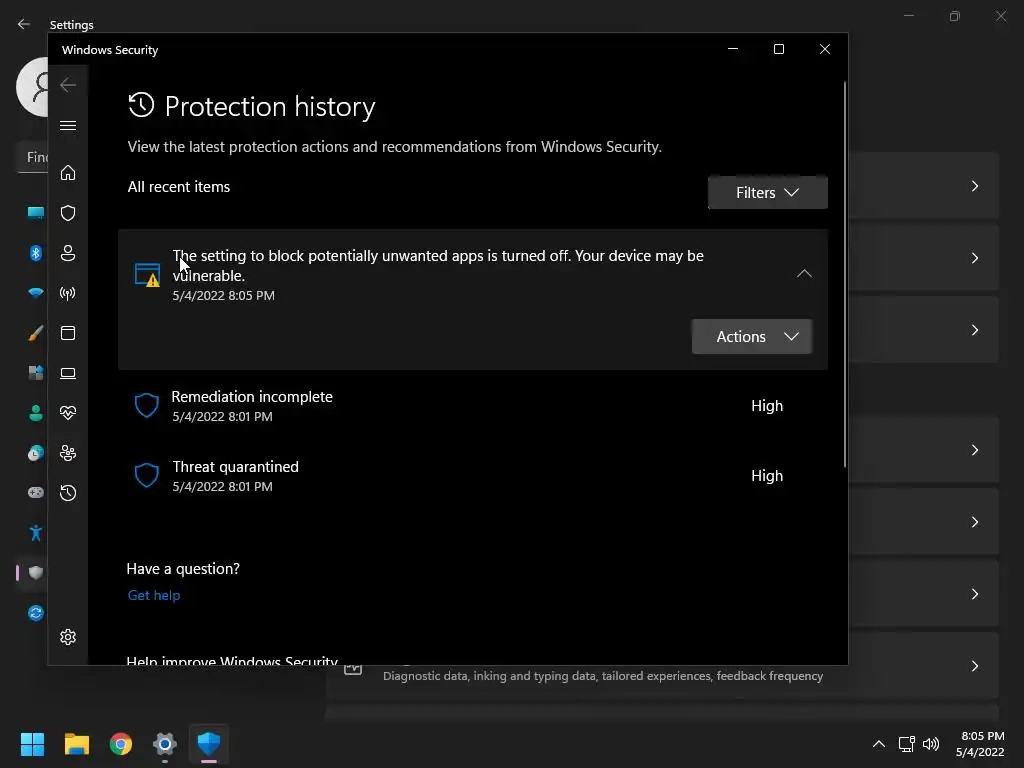Open Filters dropdown

[767, 193]
